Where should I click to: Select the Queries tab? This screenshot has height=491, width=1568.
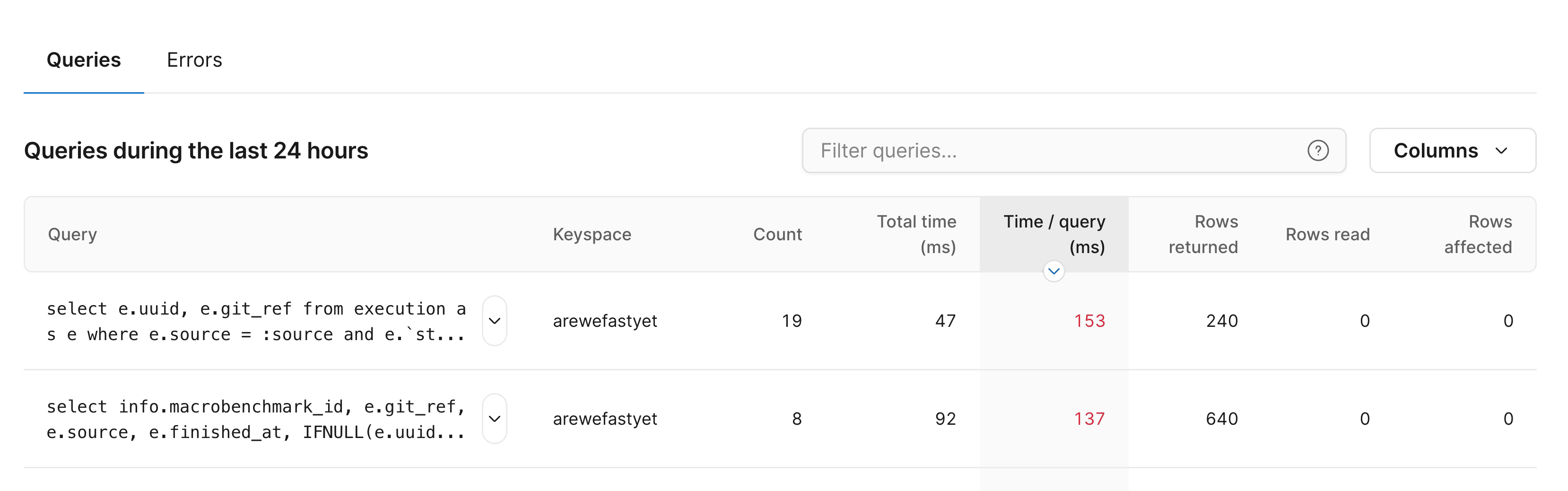(83, 60)
